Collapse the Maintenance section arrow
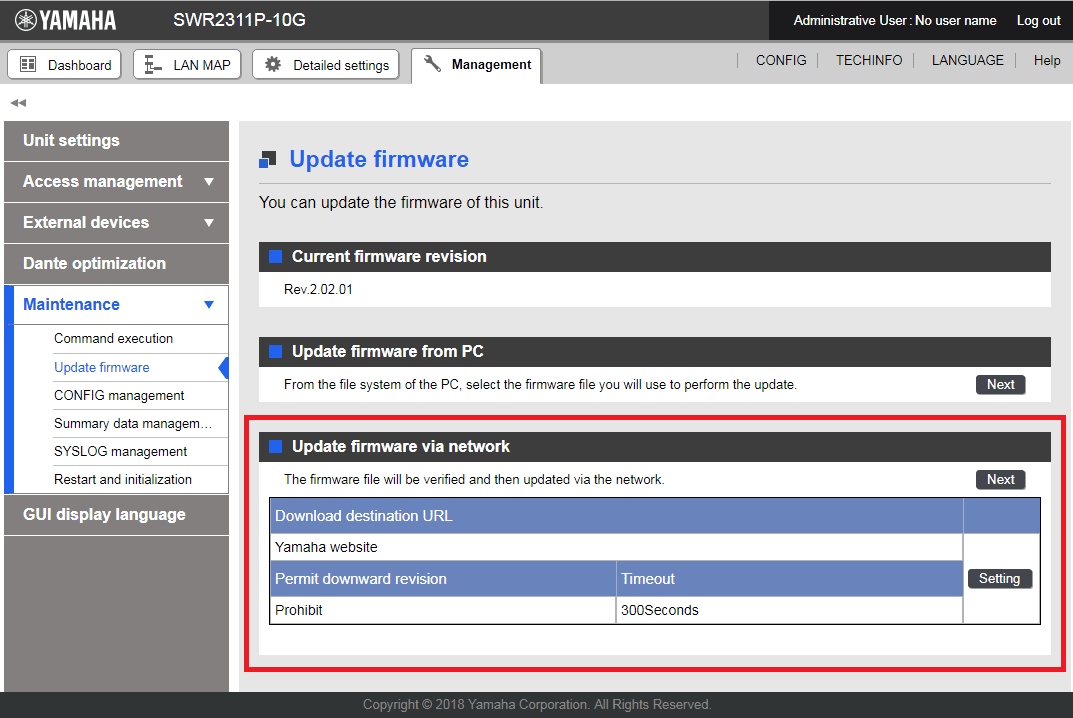Image resolution: width=1073 pixels, height=718 pixels. click(x=209, y=305)
